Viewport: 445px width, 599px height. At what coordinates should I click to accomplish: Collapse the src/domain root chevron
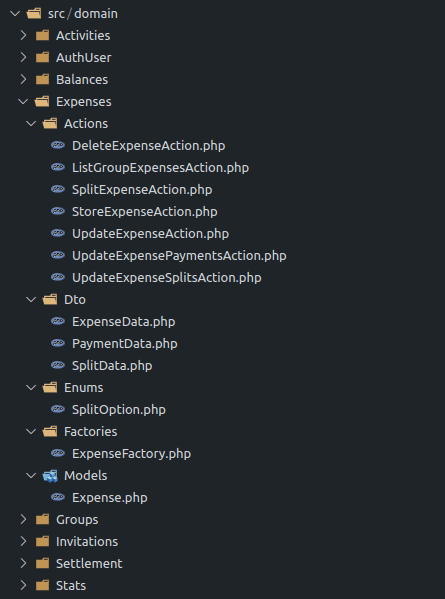[15, 14]
